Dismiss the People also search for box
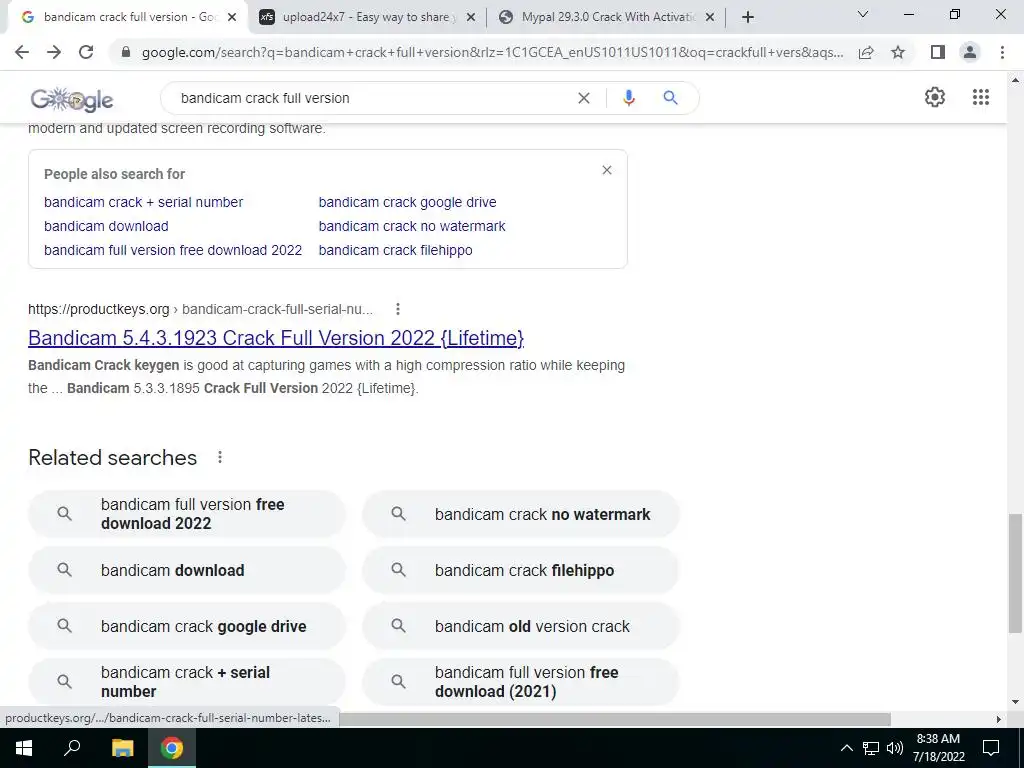This screenshot has width=1024, height=768. coord(607,170)
